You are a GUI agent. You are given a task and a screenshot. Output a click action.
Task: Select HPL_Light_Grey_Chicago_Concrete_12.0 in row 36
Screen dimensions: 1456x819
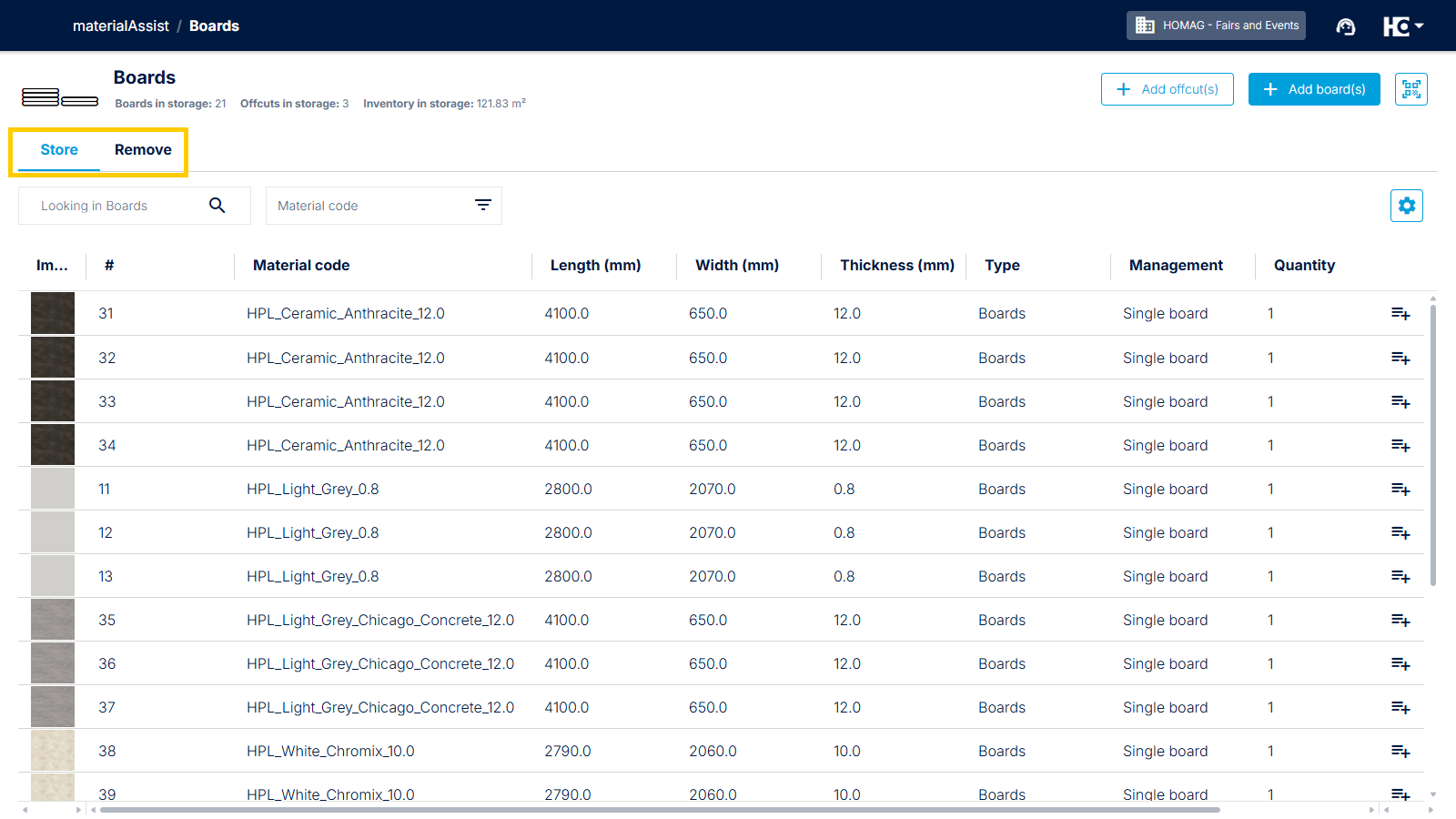click(380, 664)
